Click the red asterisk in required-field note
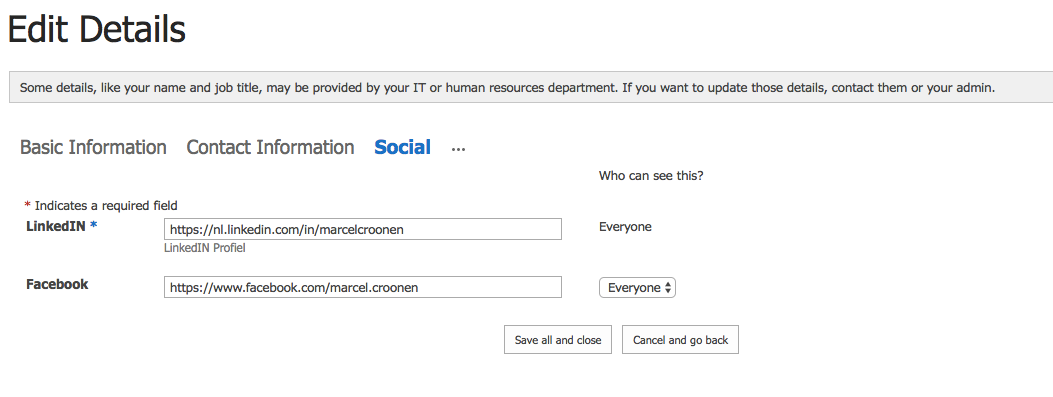1053x397 pixels. [x=28, y=205]
